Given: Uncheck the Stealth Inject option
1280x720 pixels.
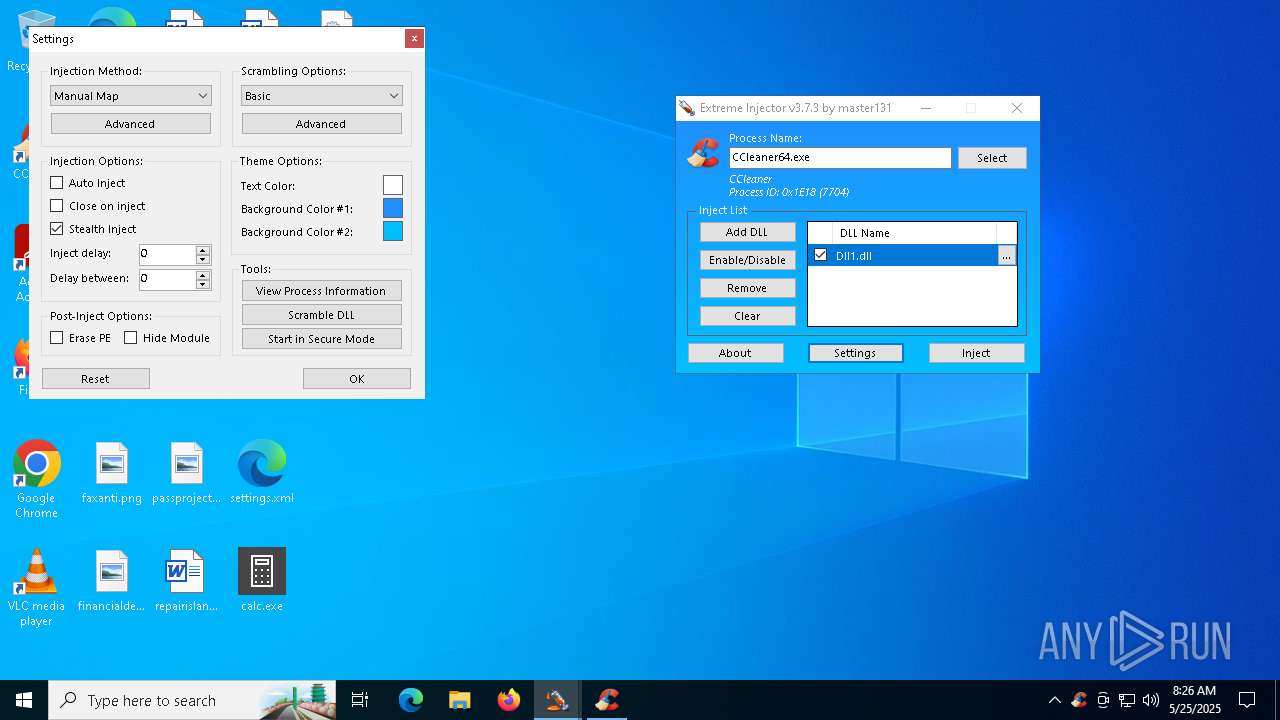Looking at the screenshot, I should pos(57,229).
